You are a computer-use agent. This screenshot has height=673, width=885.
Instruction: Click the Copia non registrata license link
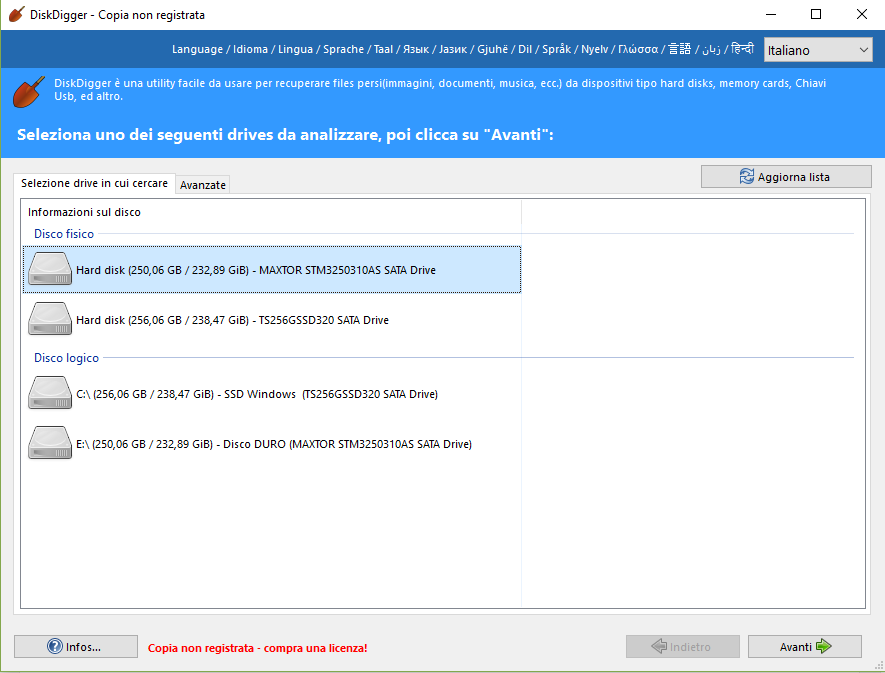point(257,648)
